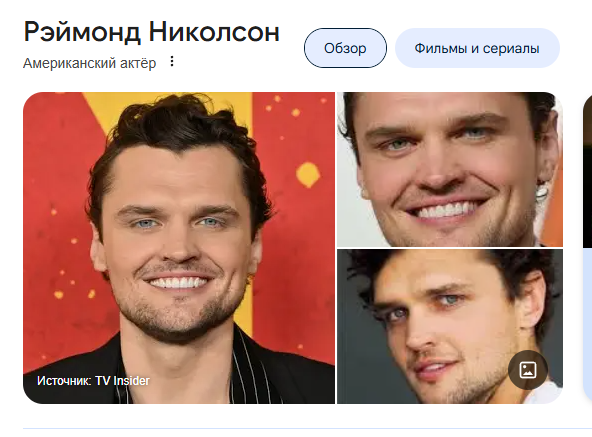
Task: Open the large photo with red-yellow backdrop
Action: pos(179,248)
